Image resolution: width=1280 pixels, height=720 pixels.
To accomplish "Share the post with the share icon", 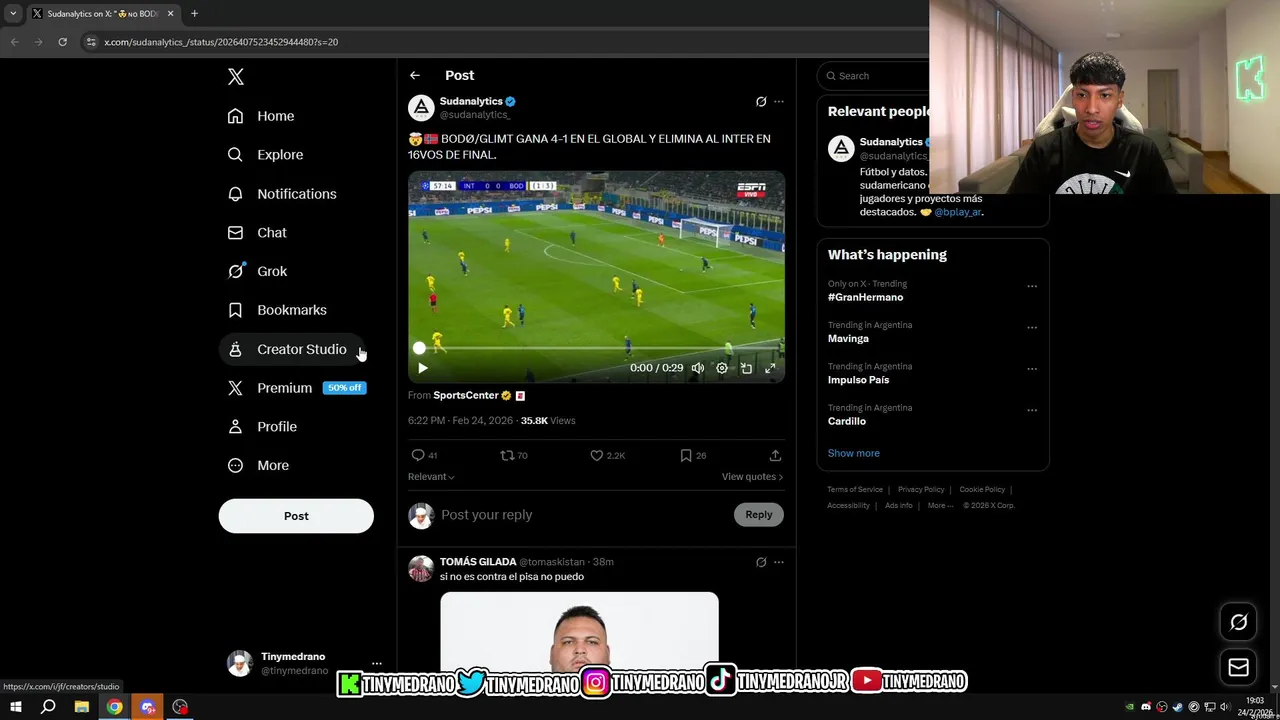I will 775,455.
